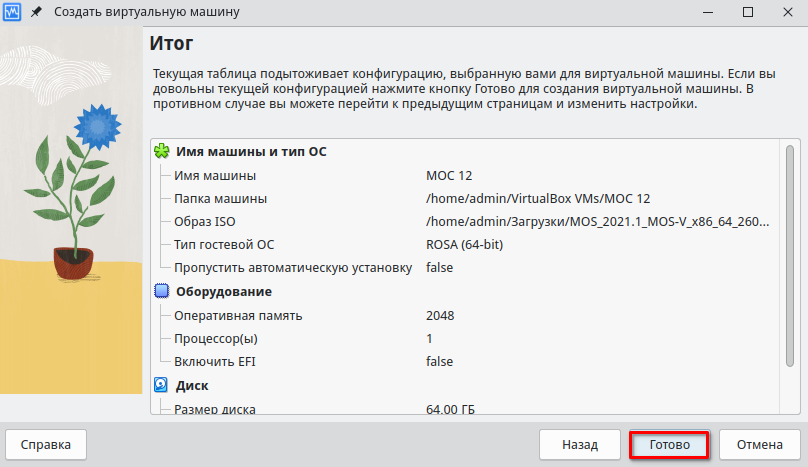Toggle the pin icon in the title bar

[x=37, y=12]
